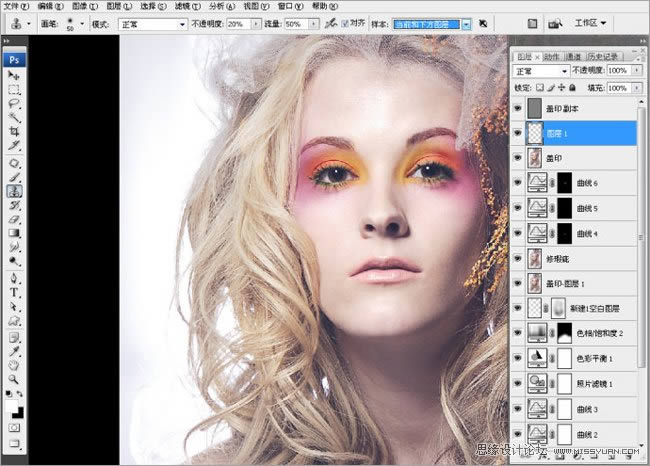Screen dimensions: 650x466
Task: Uncheck the 对齐 checkbox
Action: tap(346, 22)
